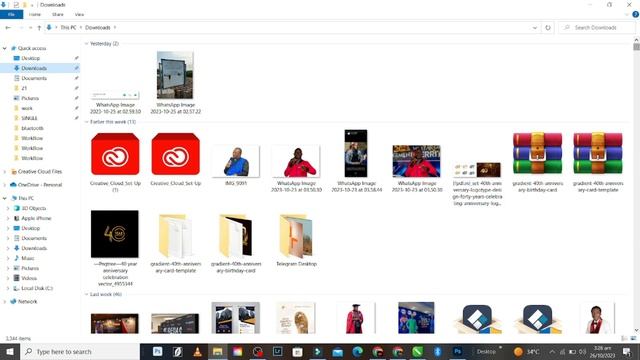640x360 pixels.
Task: Open File Explorer taskbar icon
Action: [217, 351]
